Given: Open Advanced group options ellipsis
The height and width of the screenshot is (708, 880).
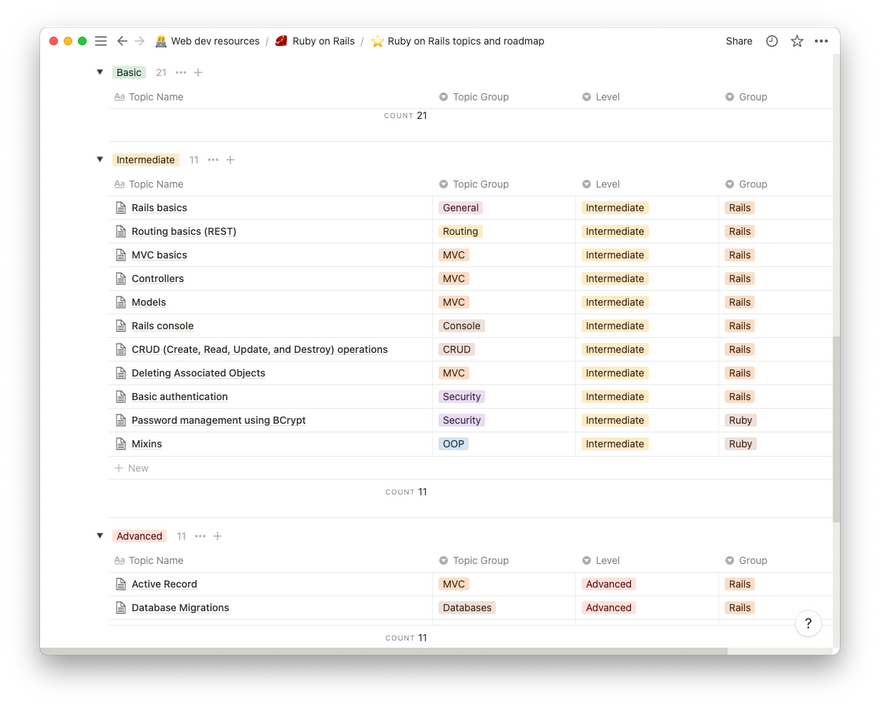Looking at the screenshot, I should tap(200, 536).
